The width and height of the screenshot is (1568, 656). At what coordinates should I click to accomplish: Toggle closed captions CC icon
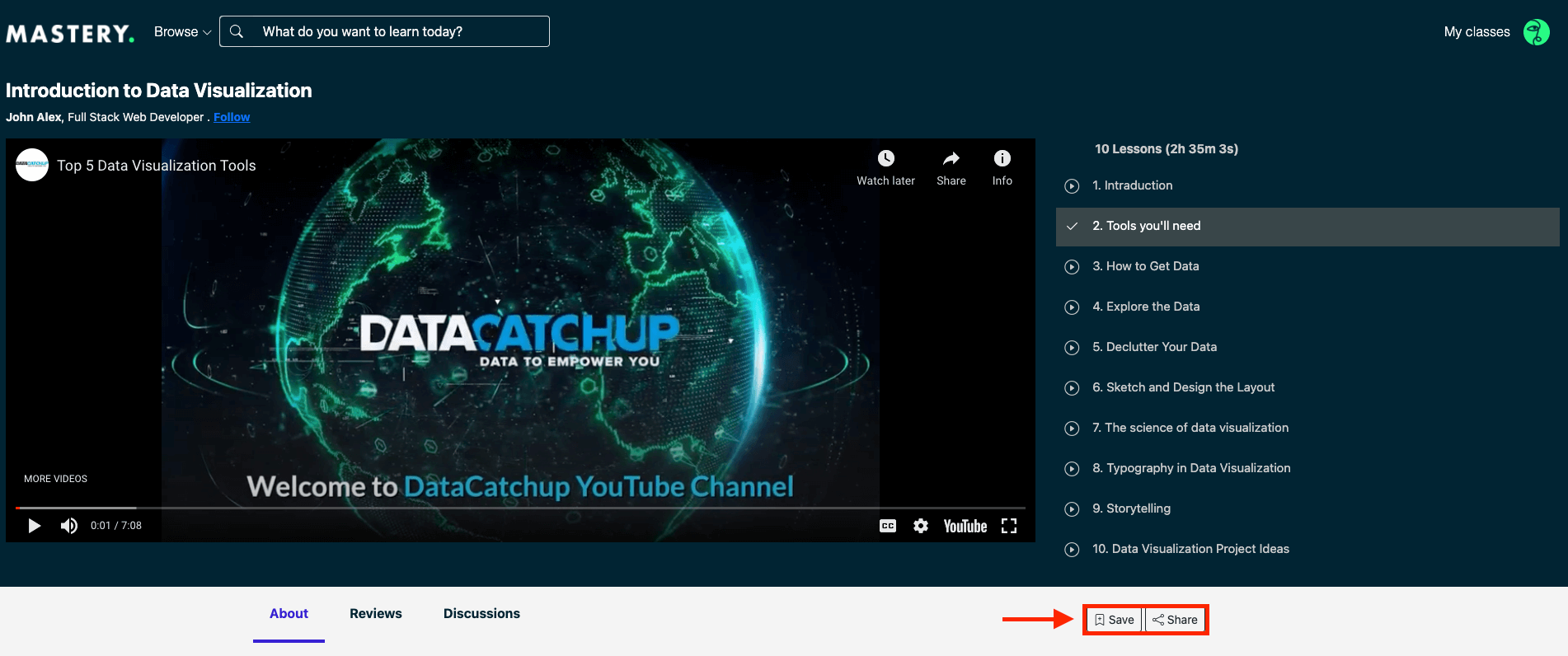(x=888, y=526)
